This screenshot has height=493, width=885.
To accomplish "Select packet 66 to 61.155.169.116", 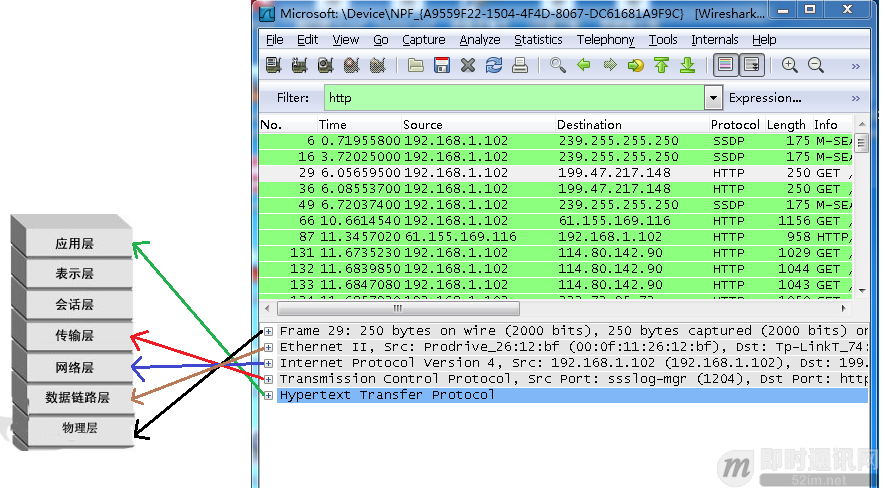I will tap(555, 221).
